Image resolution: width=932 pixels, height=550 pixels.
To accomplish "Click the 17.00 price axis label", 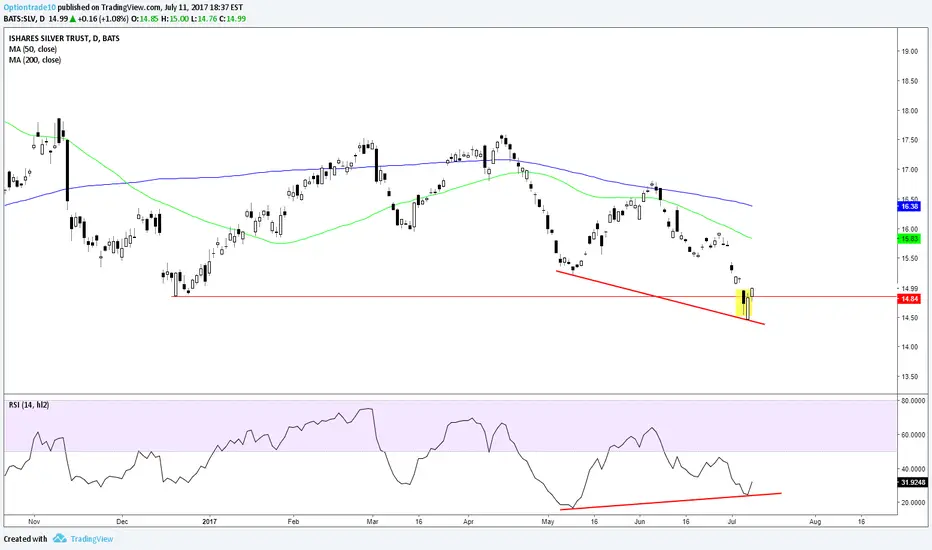I will [909, 170].
